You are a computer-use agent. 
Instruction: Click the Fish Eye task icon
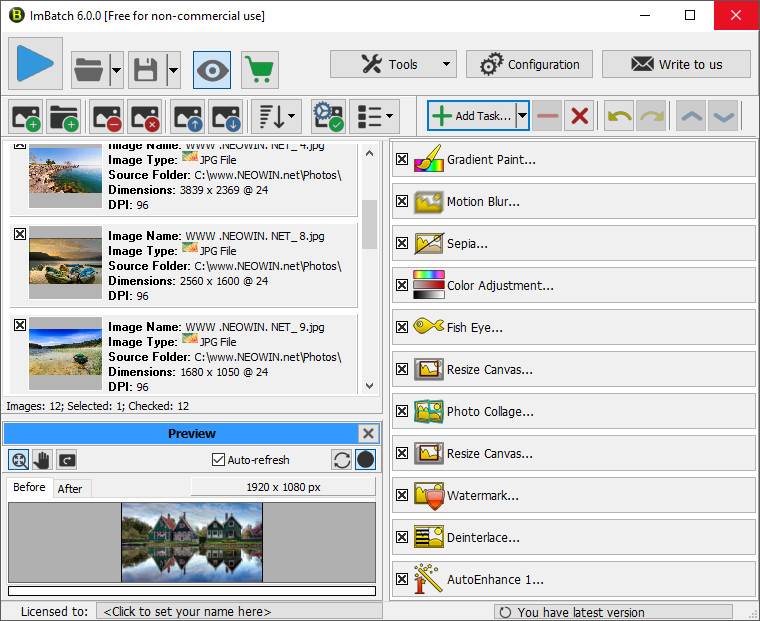[428, 326]
